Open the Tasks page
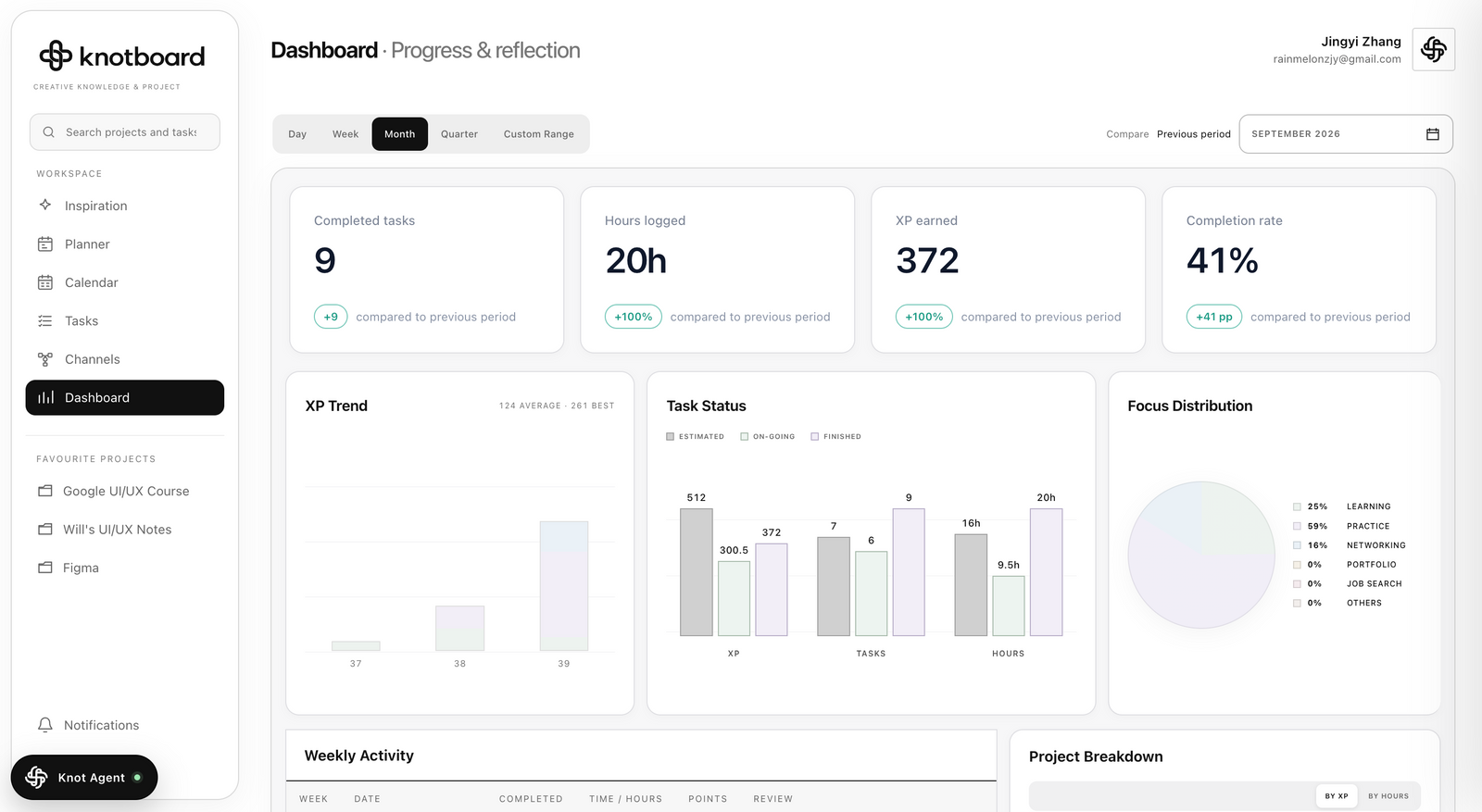Viewport: 1482px width, 812px height. (x=125, y=321)
